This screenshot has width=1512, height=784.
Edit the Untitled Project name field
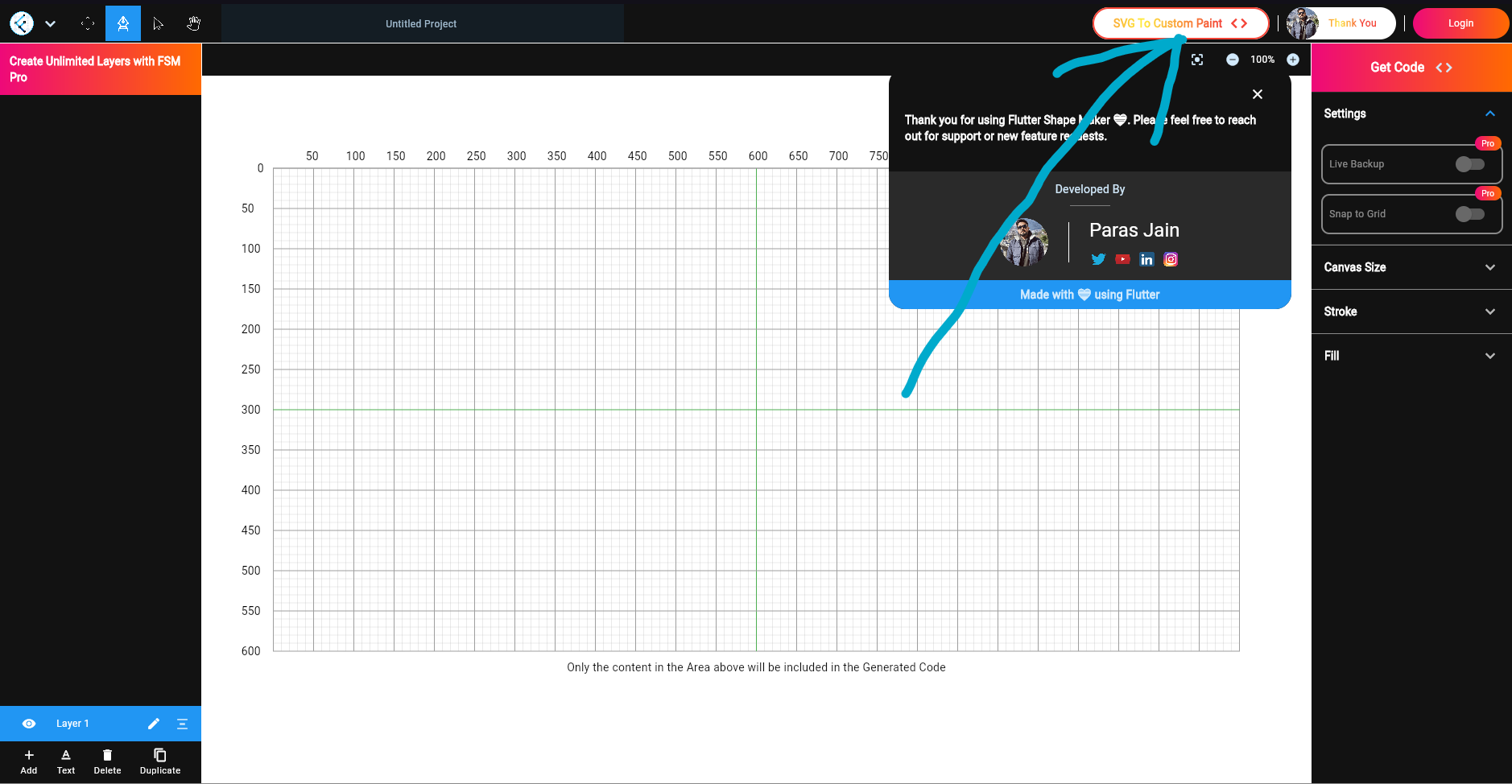(422, 23)
